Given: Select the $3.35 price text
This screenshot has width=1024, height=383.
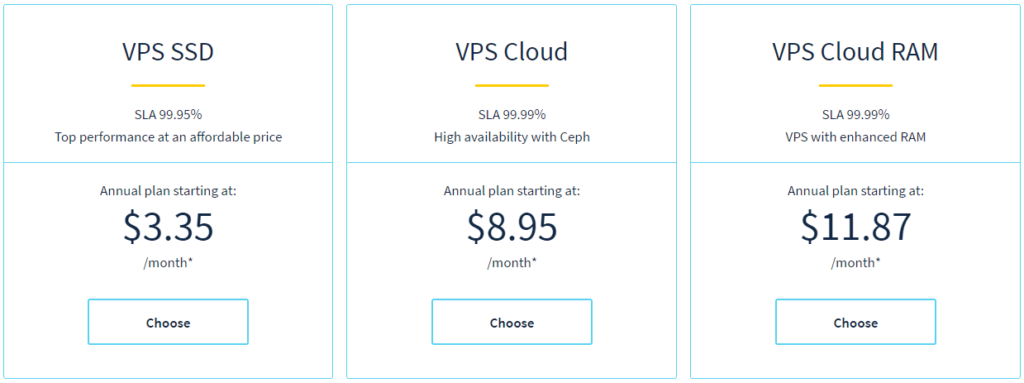Looking at the screenshot, I should click(x=168, y=226).
